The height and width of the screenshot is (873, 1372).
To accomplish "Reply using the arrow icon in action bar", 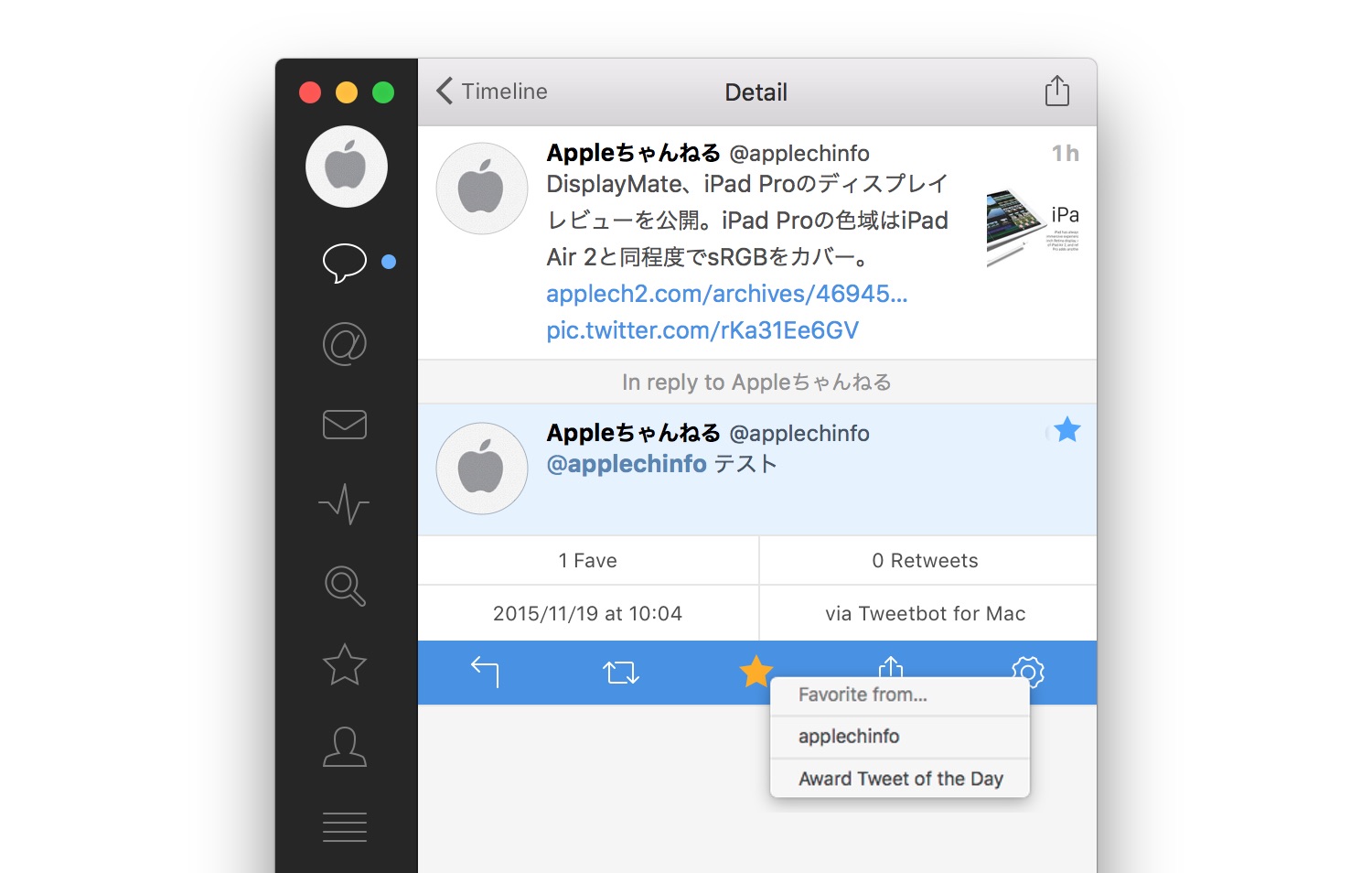I will tap(485, 673).
